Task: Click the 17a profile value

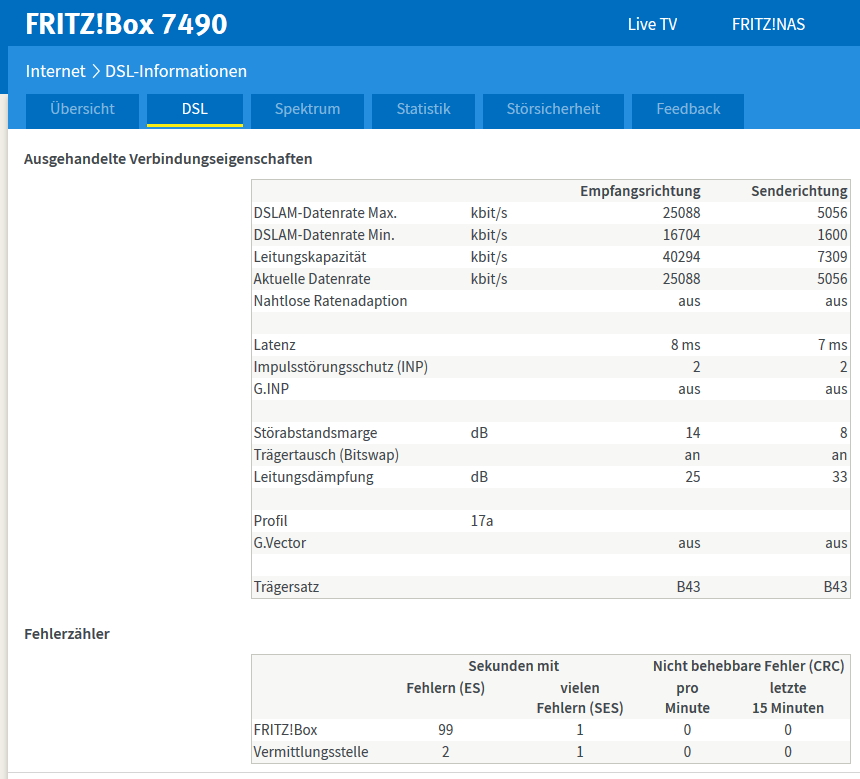Action: (482, 521)
